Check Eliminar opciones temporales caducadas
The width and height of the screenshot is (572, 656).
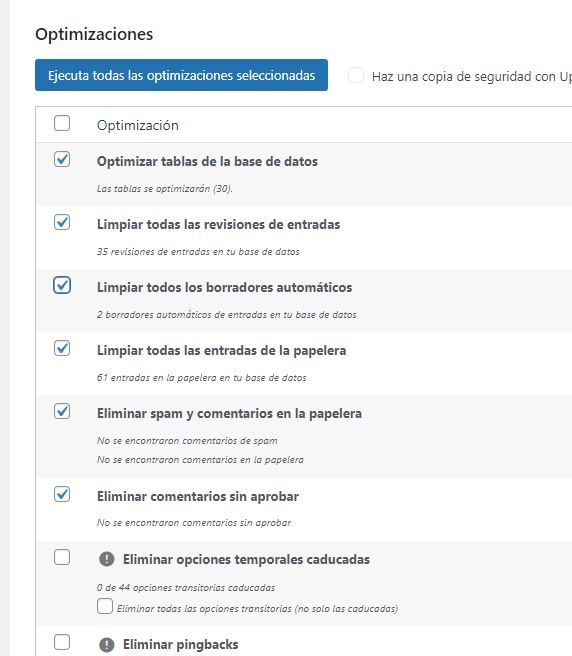62,557
